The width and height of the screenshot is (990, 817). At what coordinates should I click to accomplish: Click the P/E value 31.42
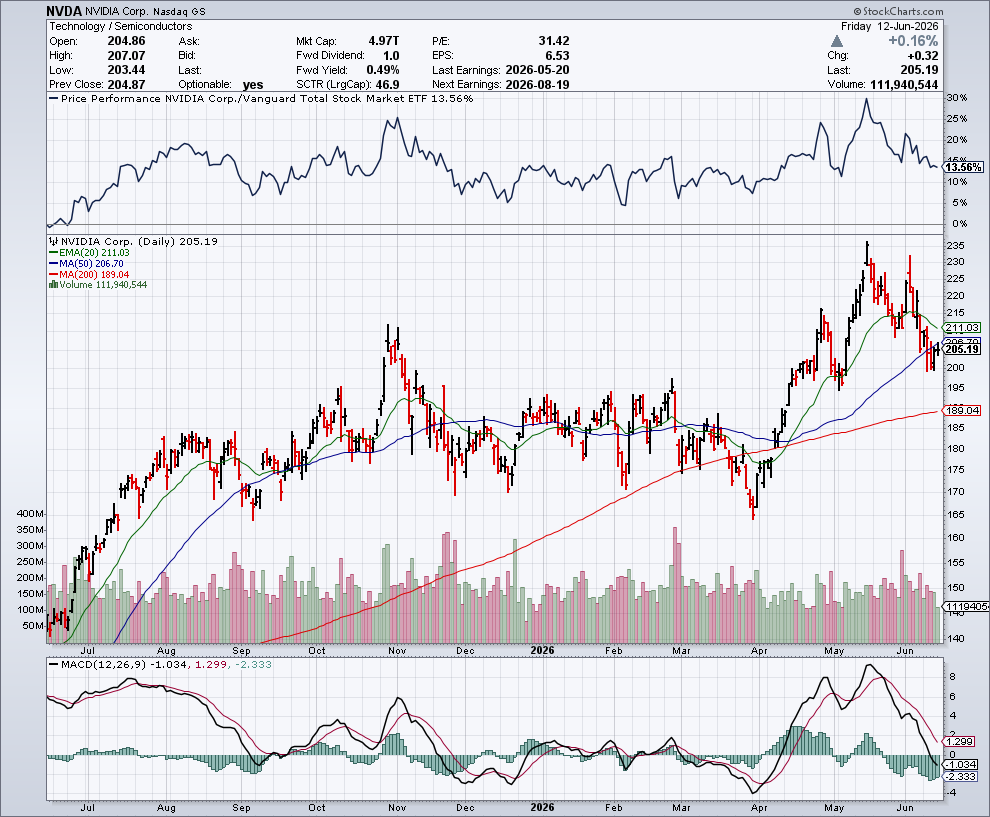tap(554, 41)
